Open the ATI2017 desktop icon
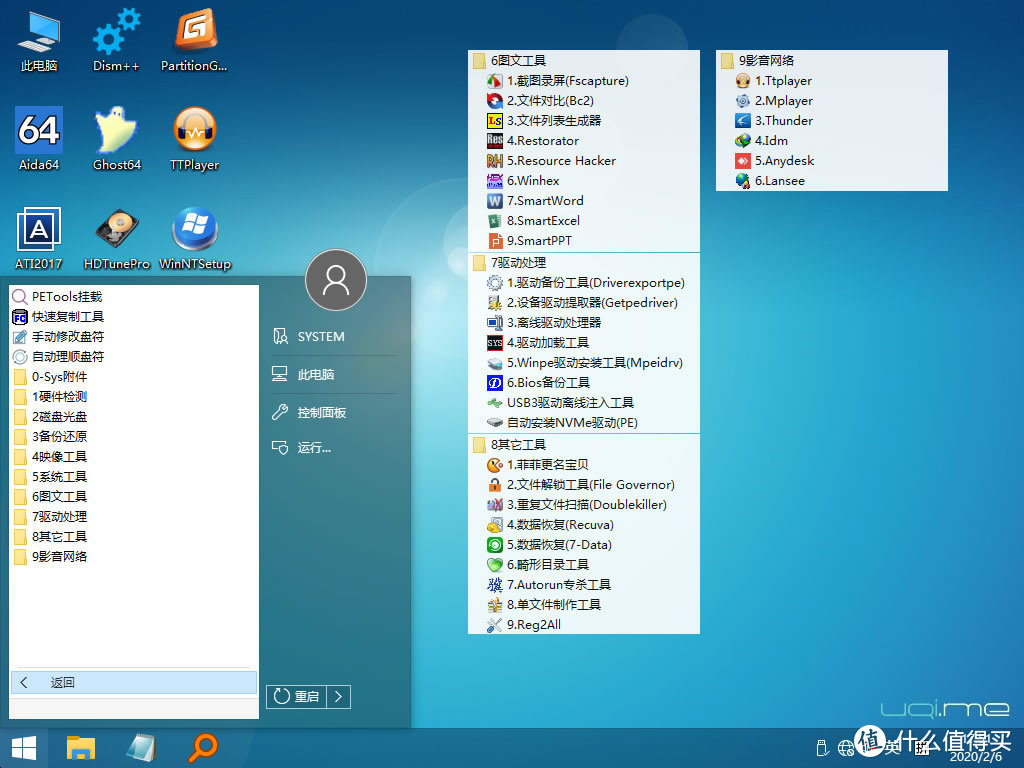This screenshot has height=768, width=1024. click(39, 238)
